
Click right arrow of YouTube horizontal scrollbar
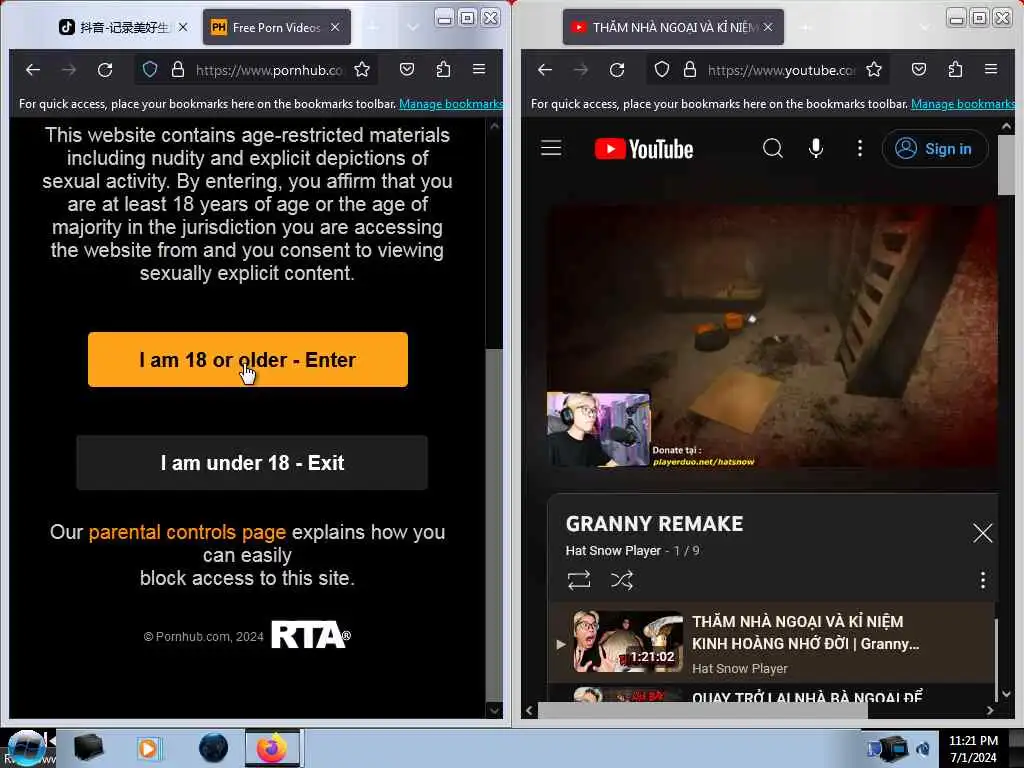coord(990,711)
